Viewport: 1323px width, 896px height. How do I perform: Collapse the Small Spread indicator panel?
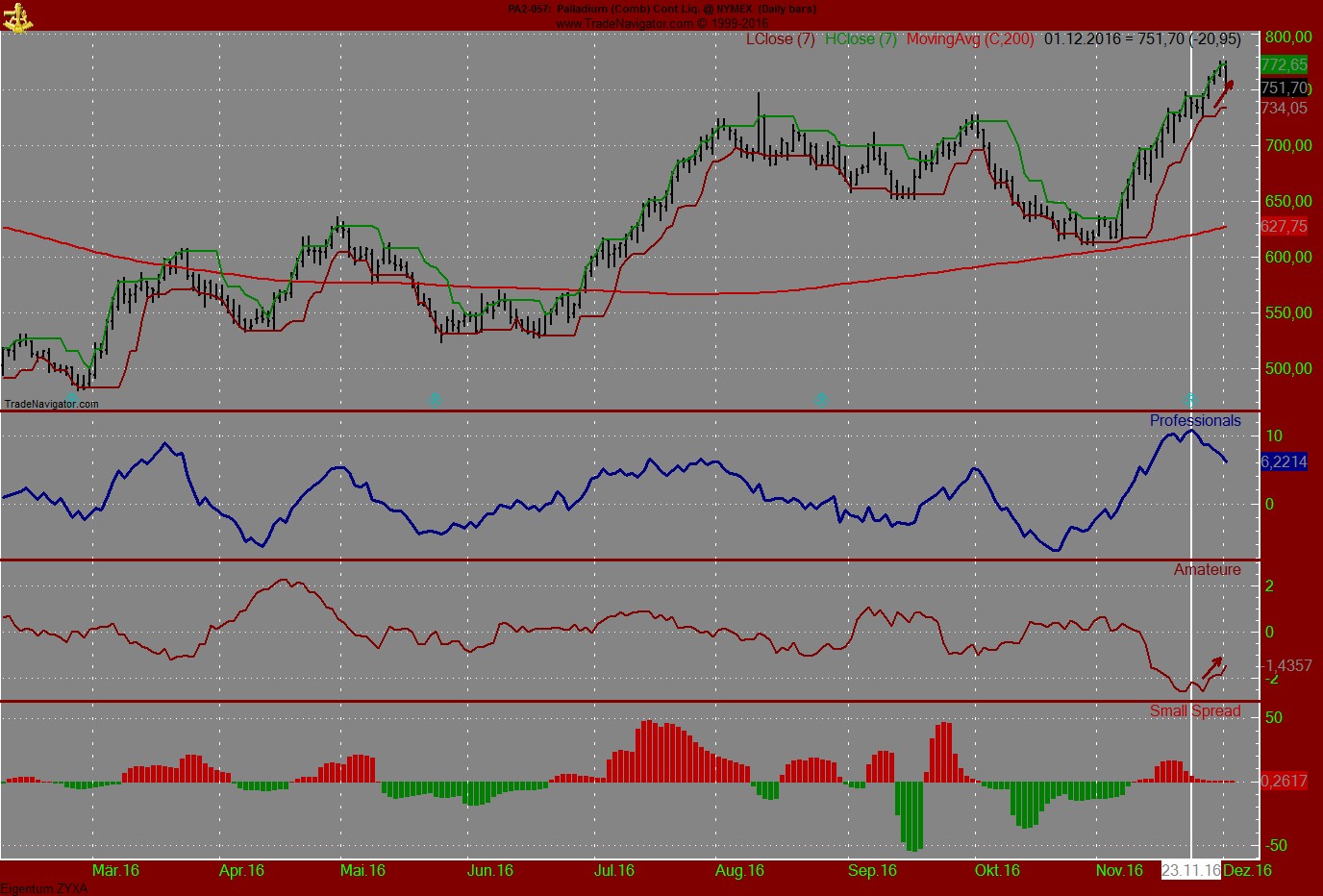(1196, 711)
